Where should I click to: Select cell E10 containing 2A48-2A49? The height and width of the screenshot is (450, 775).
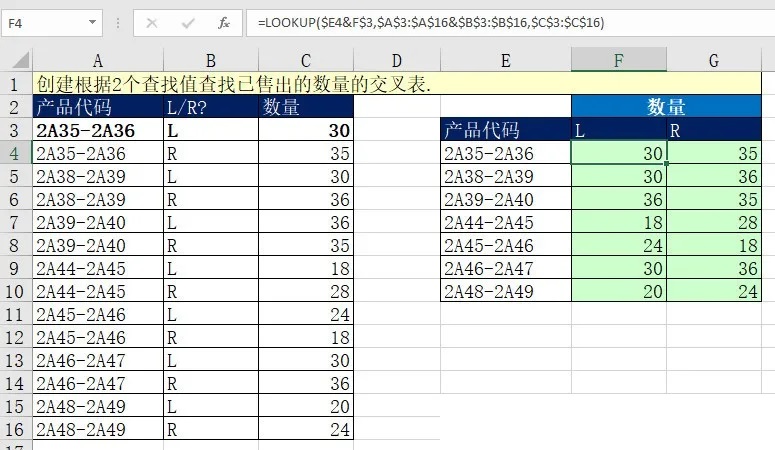coord(506,291)
